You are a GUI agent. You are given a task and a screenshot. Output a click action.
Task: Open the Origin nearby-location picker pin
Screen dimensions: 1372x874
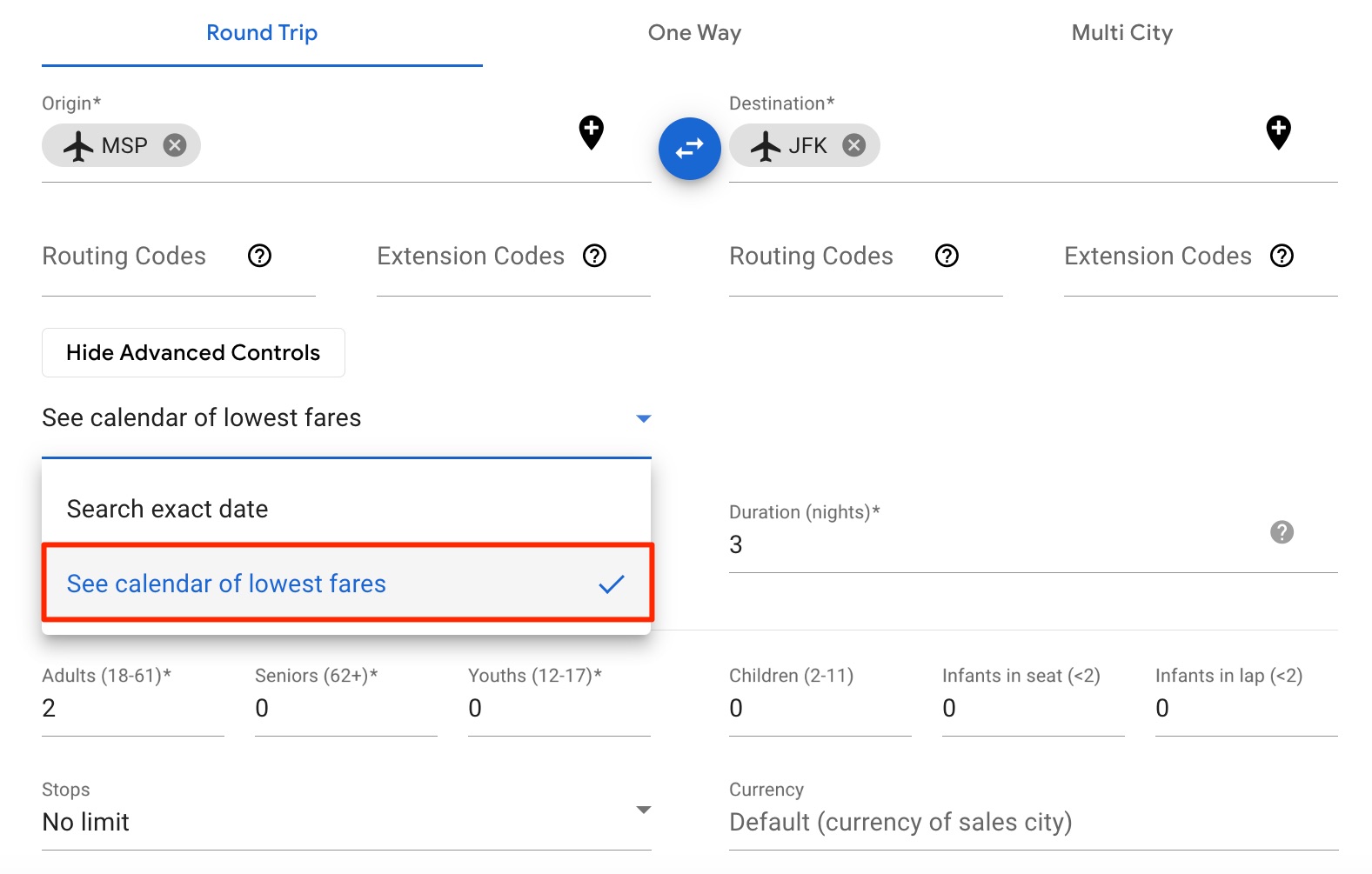tap(591, 132)
